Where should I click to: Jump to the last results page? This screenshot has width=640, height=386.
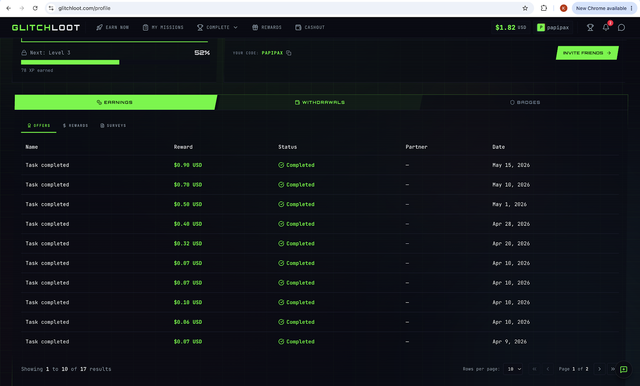click(612, 369)
